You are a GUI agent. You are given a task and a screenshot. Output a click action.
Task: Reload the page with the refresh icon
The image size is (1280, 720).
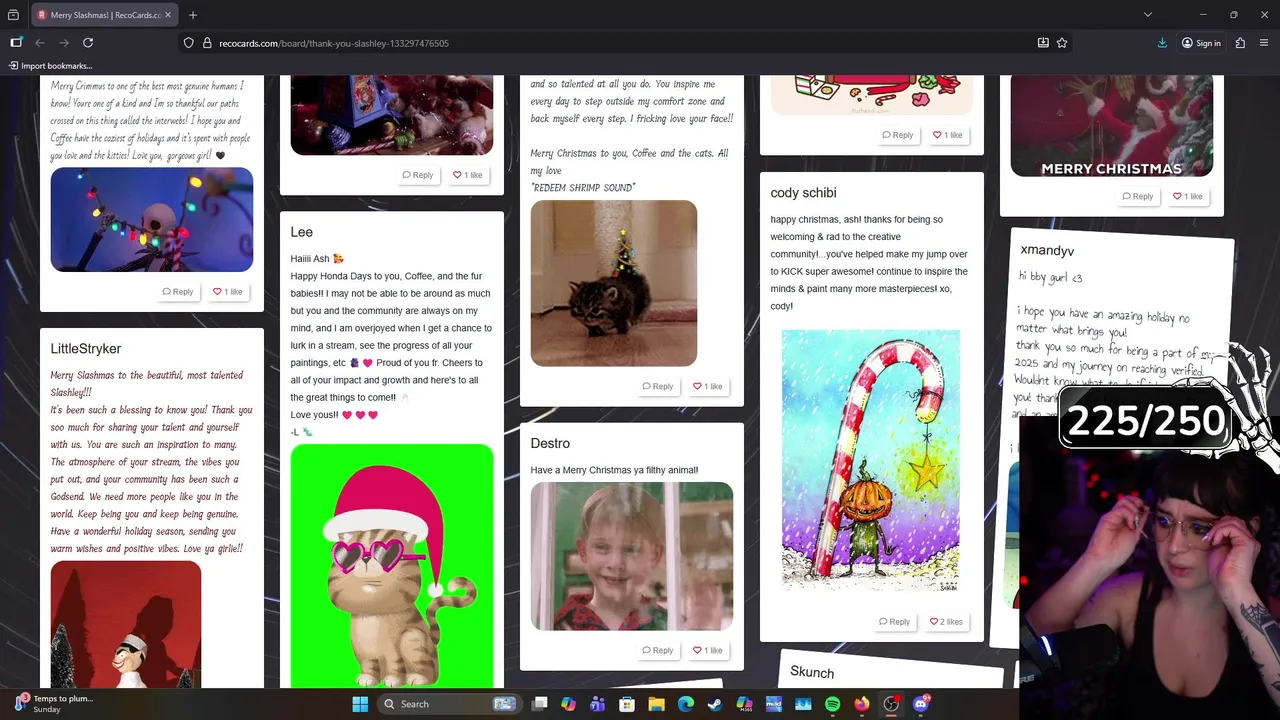pos(88,43)
